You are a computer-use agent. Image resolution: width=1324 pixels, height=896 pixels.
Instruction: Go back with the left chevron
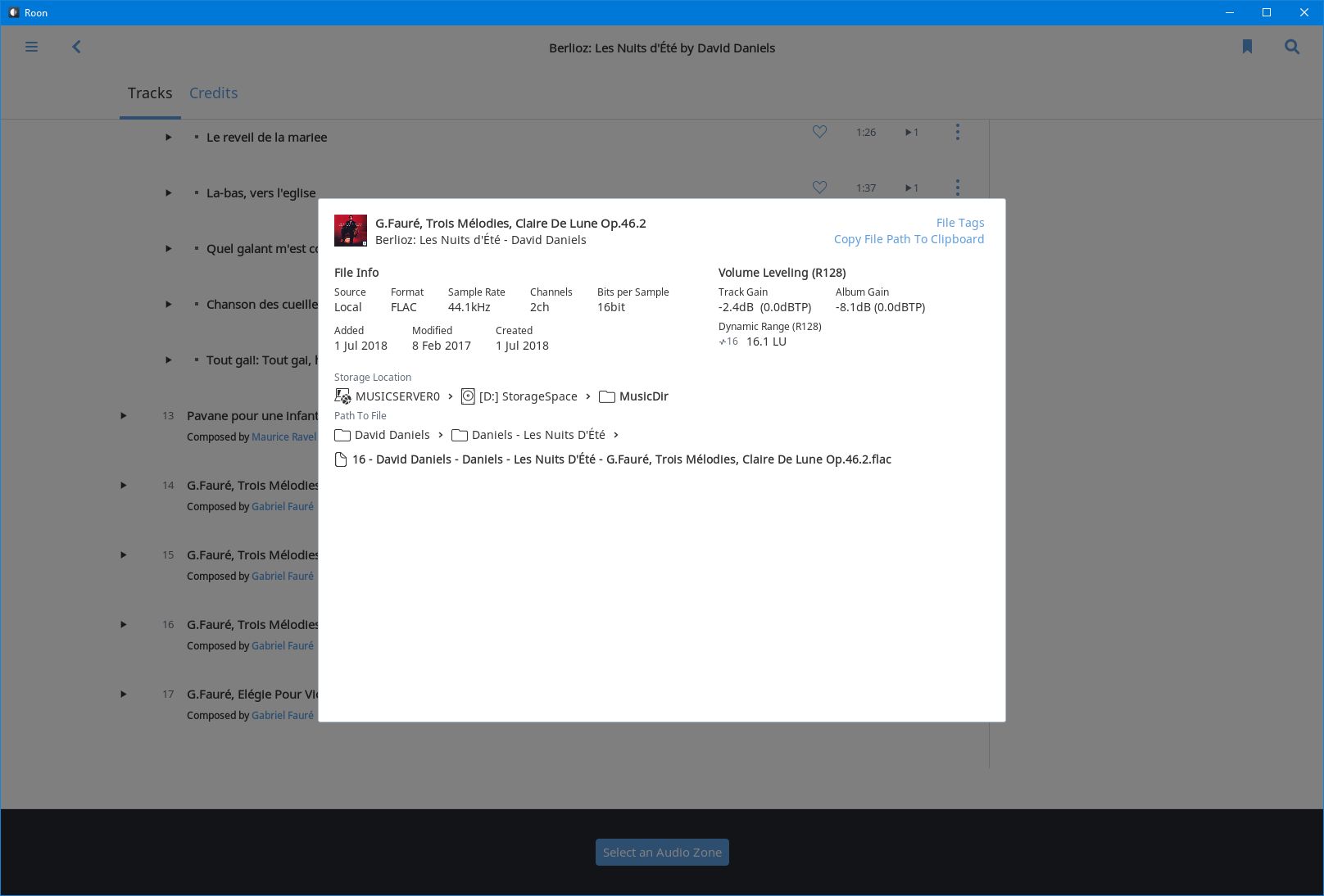click(76, 47)
